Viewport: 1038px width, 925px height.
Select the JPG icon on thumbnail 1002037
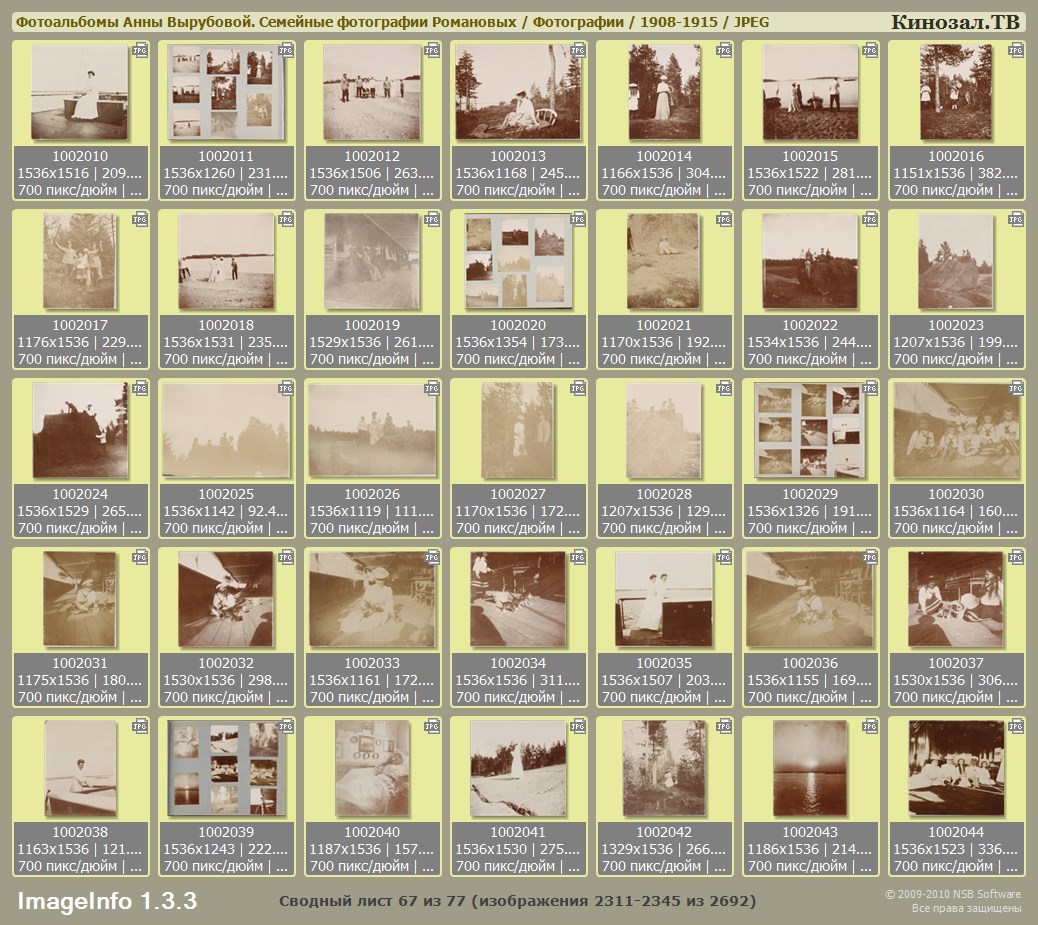[x=1016, y=557]
